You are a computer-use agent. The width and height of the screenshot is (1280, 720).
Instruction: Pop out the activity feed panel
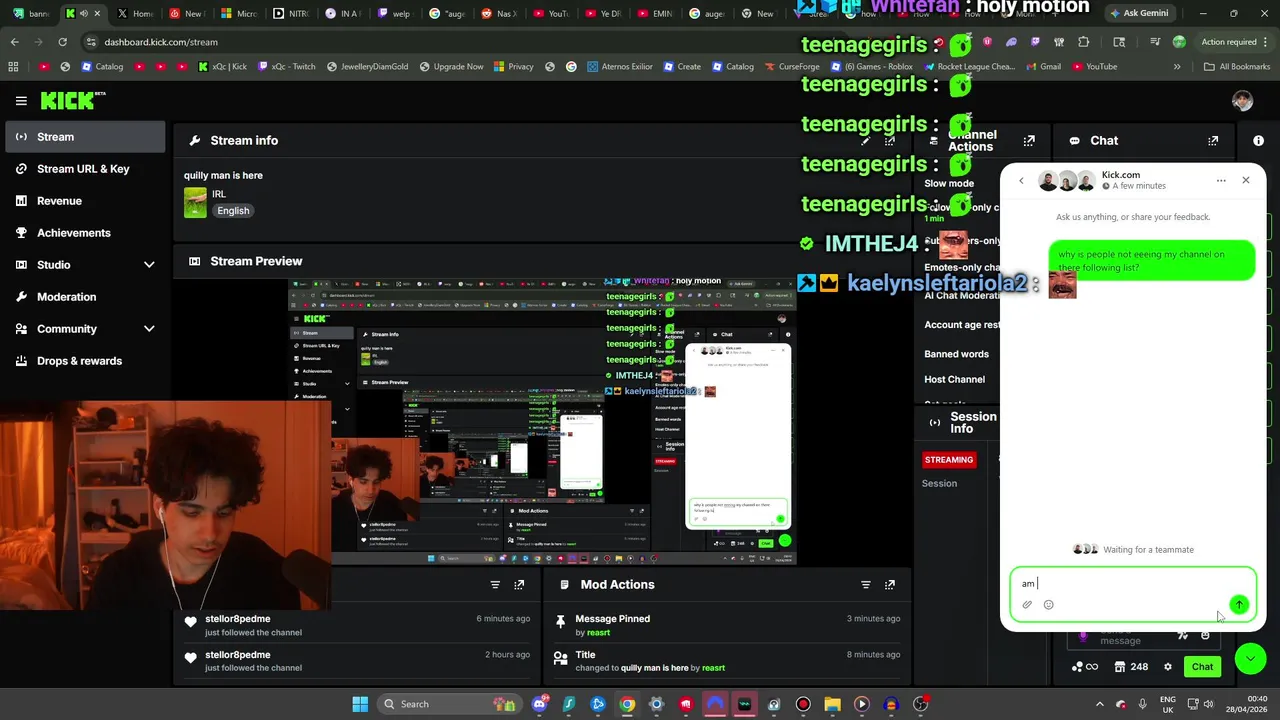click(519, 585)
